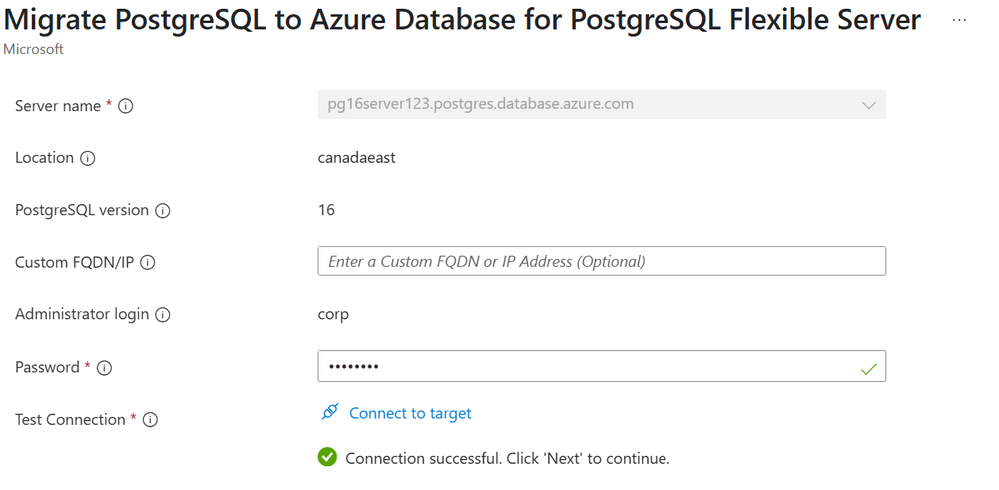This screenshot has width=999, height=490.
Task: Click the Password info icon
Action: [104, 368]
